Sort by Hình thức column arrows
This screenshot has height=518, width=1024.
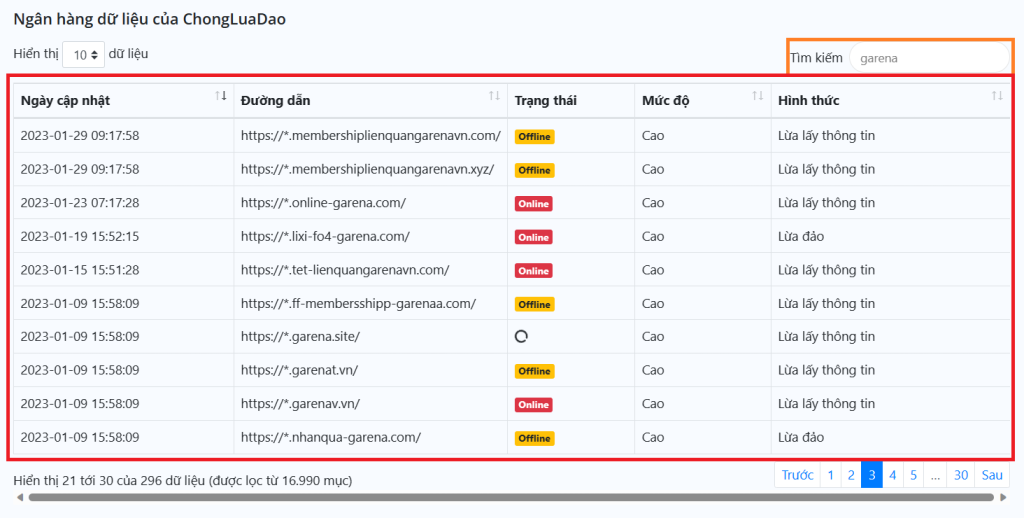coord(997,96)
